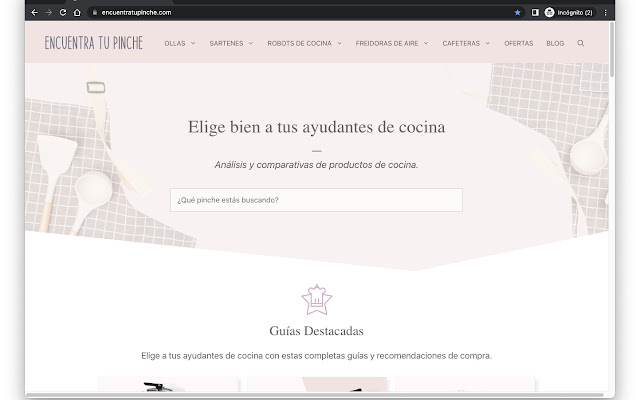Click the ENCUENTRA TU PINCHE logo
The height and width of the screenshot is (400, 640).
[x=93, y=43]
